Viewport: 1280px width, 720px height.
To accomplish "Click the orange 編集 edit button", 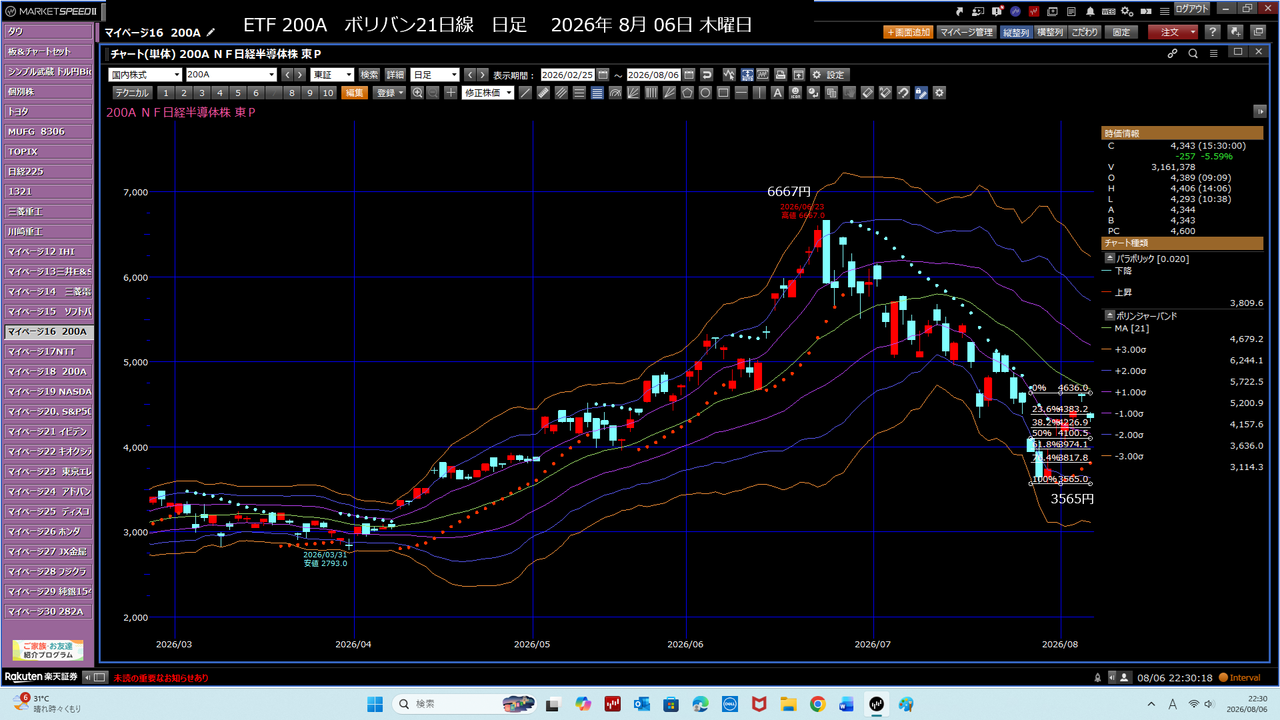I will coord(354,93).
